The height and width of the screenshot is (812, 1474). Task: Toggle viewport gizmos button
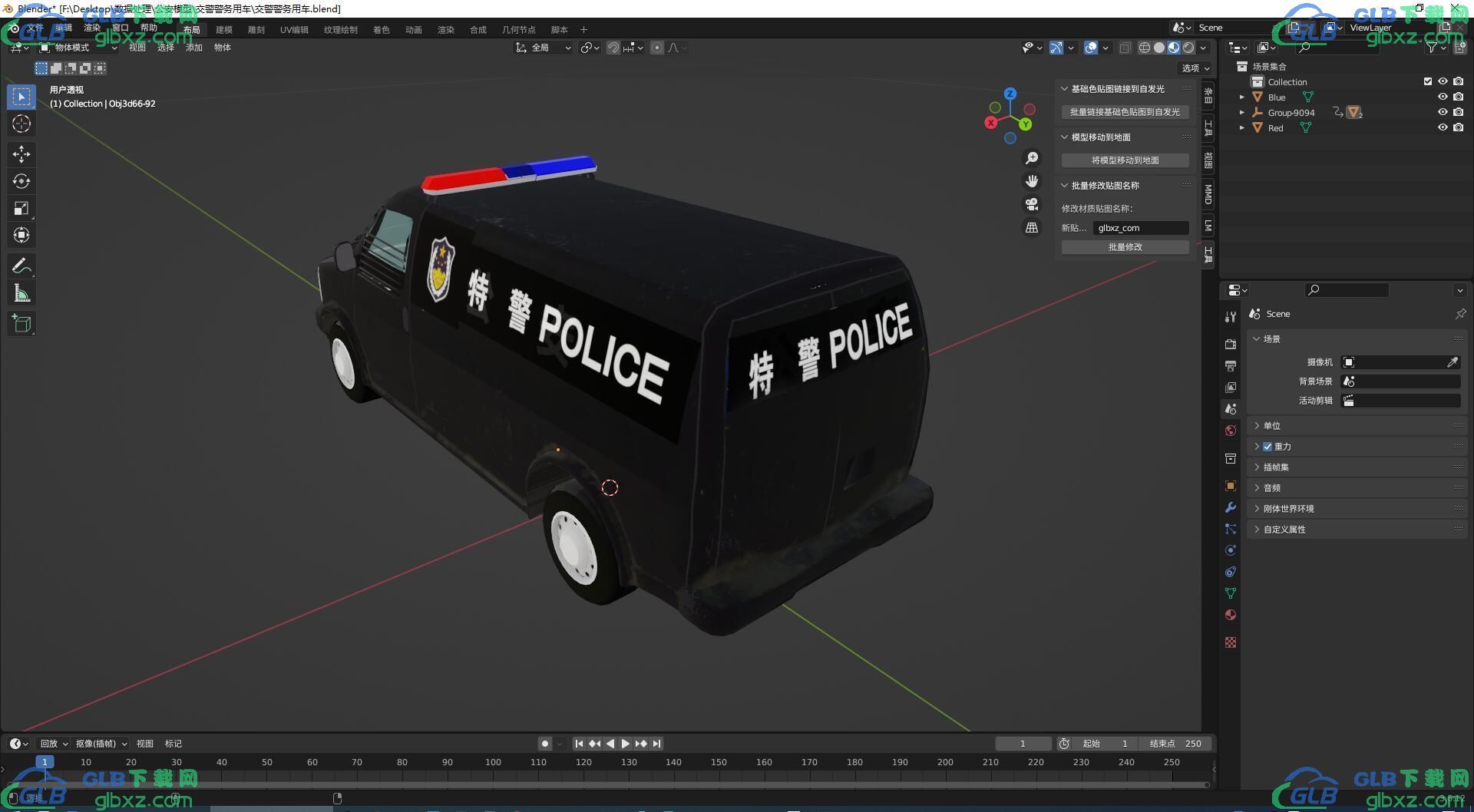[1056, 48]
